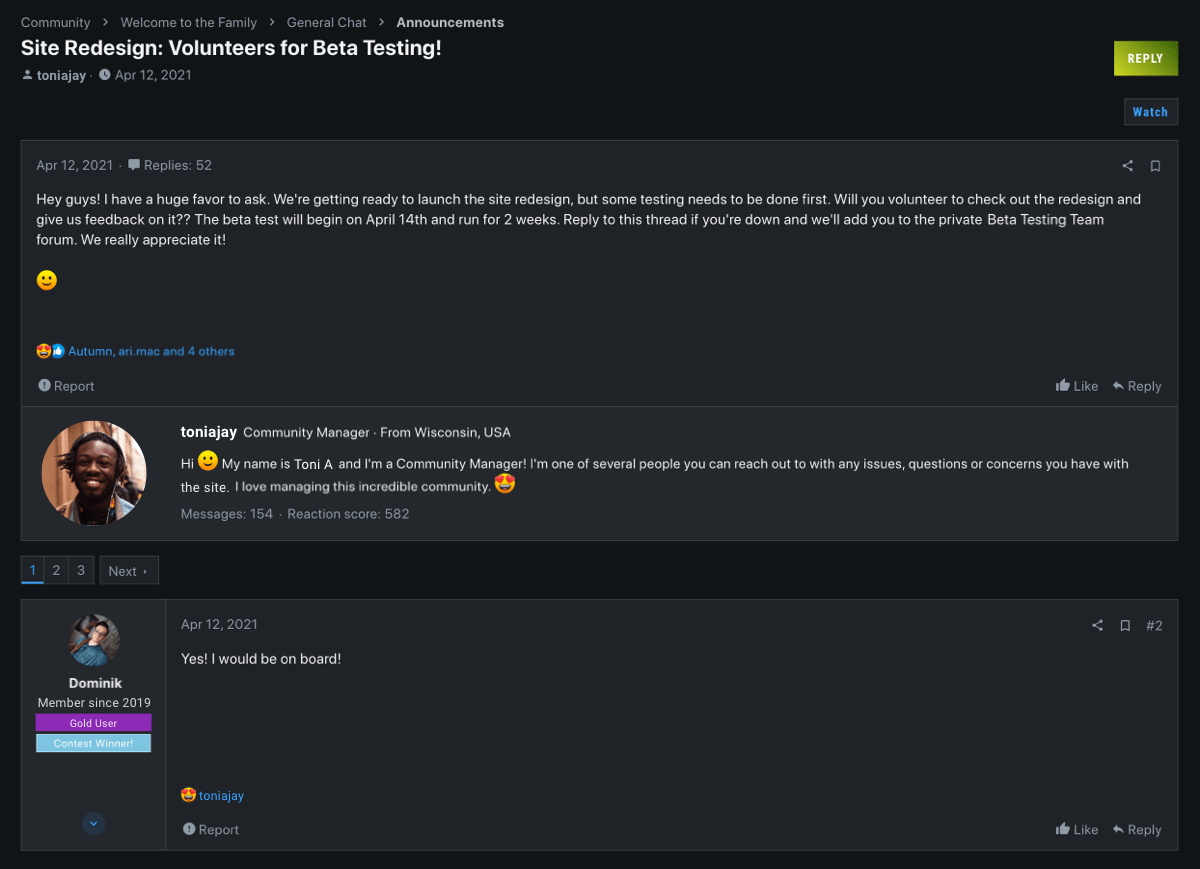Open the 'Autumn, ari.mac and 4 others' reactions link

[151, 351]
